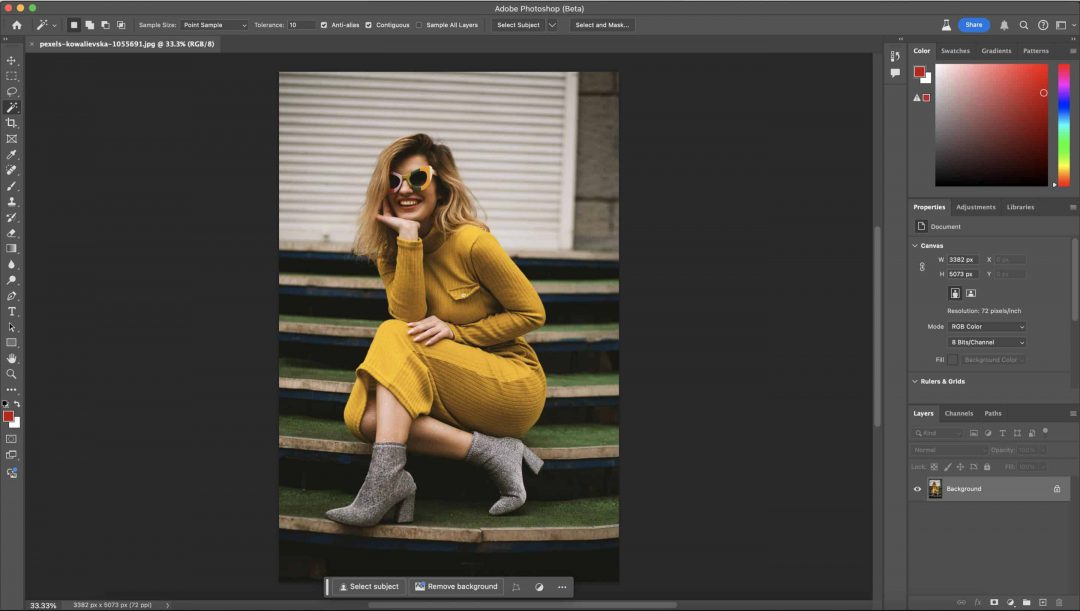
Task: Collapse the Canvas section in Properties
Action: click(914, 245)
